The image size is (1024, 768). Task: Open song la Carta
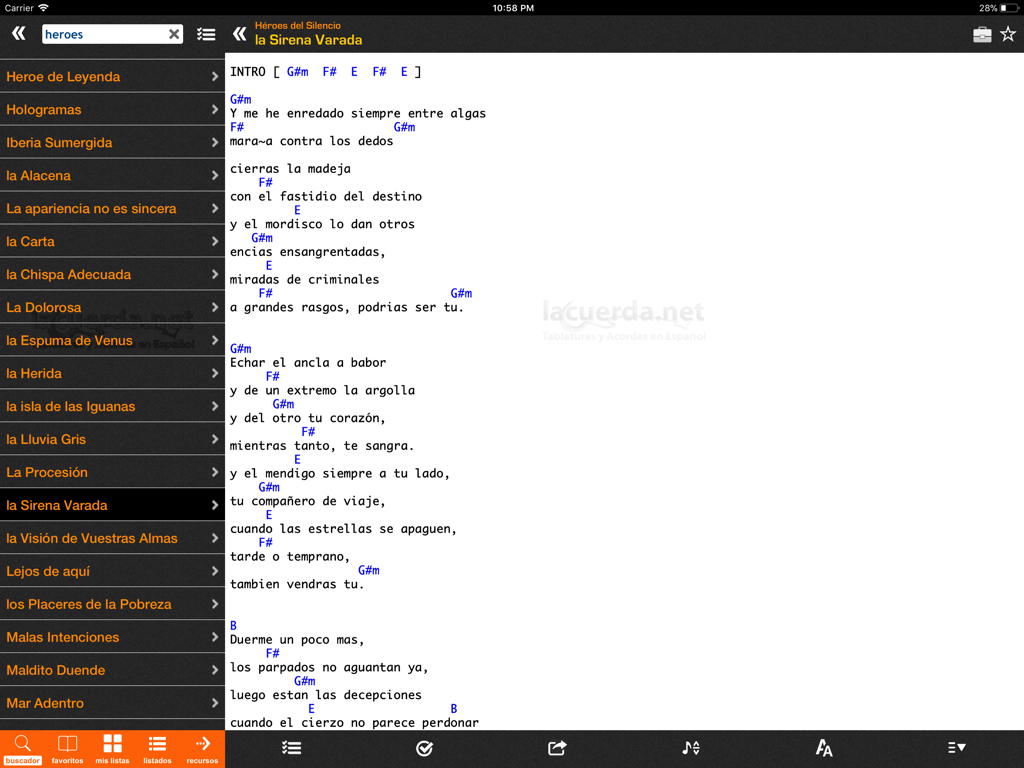pos(112,242)
